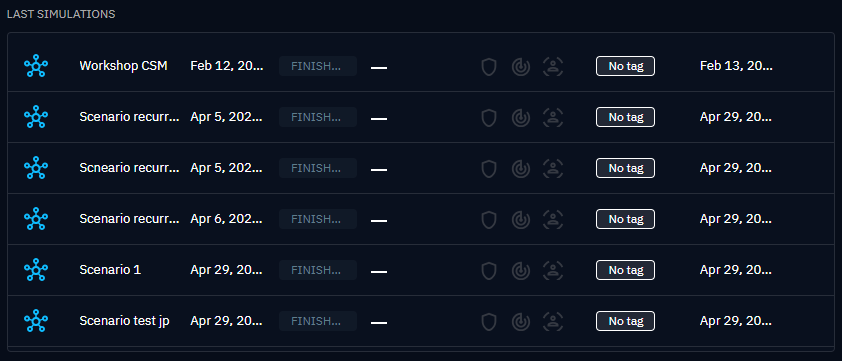The width and height of the screenshot is (842, 361).
Task: Click the person scan icon in Scenario 1 row
Action: 553,270
